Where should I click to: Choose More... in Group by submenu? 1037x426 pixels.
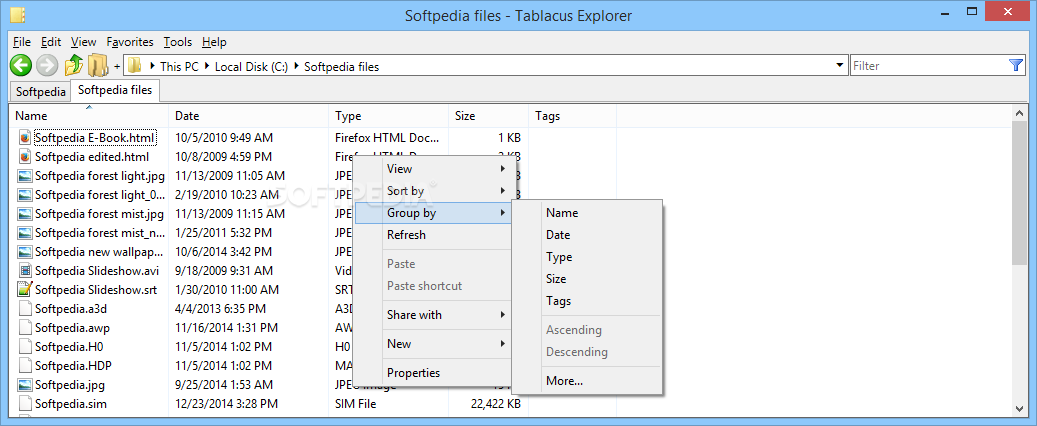[564, 380]
